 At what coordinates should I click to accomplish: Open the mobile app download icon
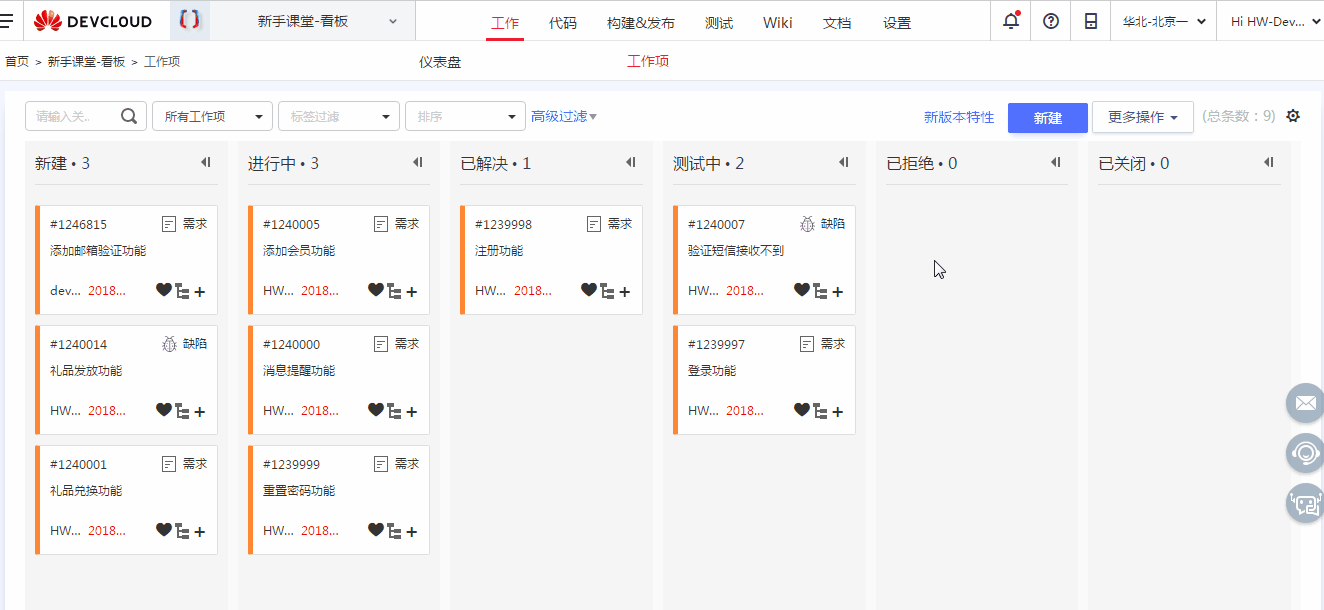tap(1090, 20)
